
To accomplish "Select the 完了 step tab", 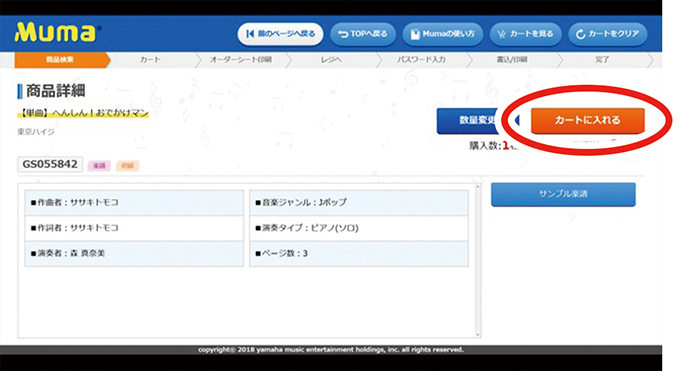I will (x=602, y=60).
